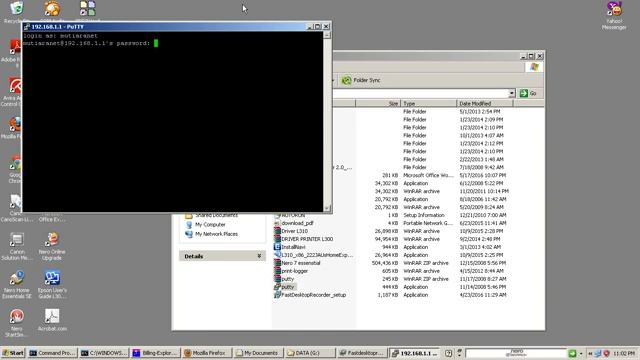Open the Nero Home Essentials SE shortcut
The image size is (640, 360).
17,284
